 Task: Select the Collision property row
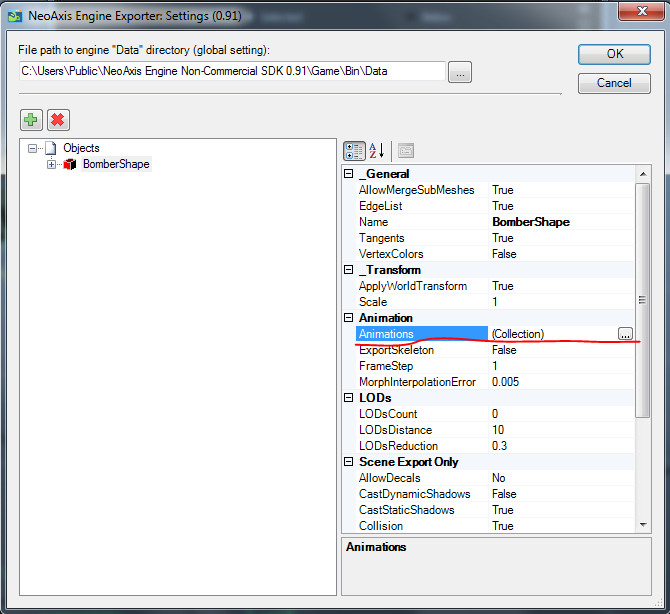click(x=494, y=526)
